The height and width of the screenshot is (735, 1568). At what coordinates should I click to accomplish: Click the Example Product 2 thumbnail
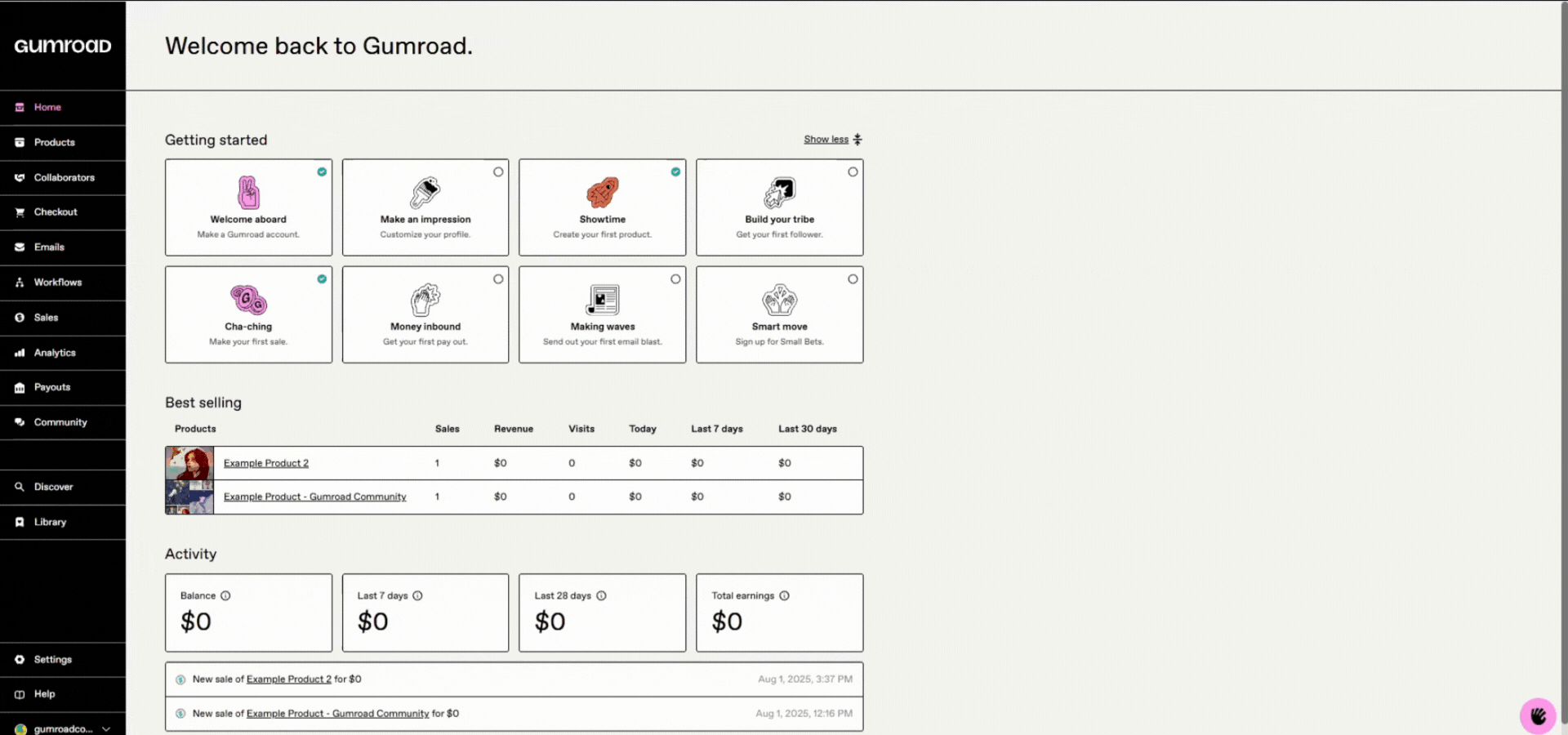pos(189,463)
